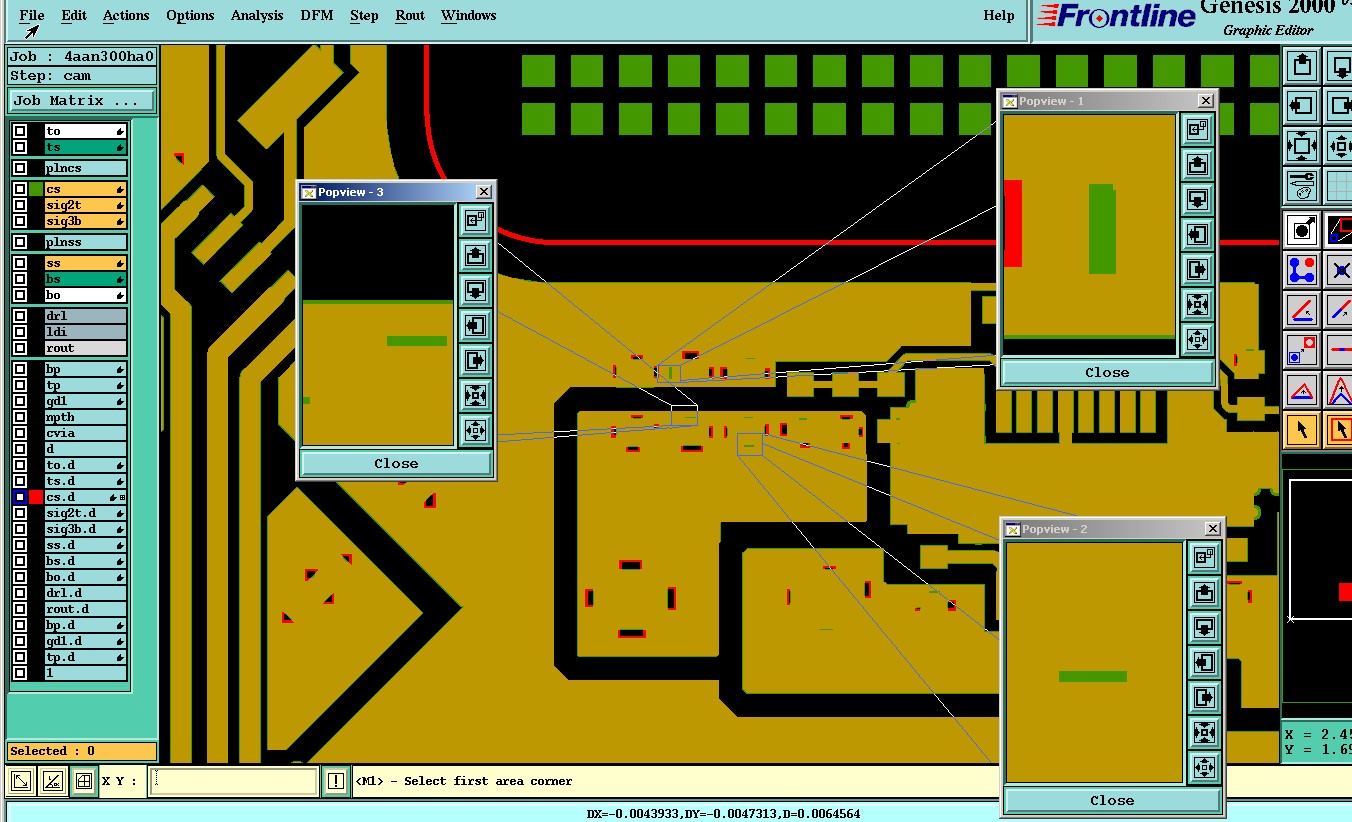Close Popview - 3 using the Close button
The height and width of the screenshot is (822, 1352).
[396, 463]
